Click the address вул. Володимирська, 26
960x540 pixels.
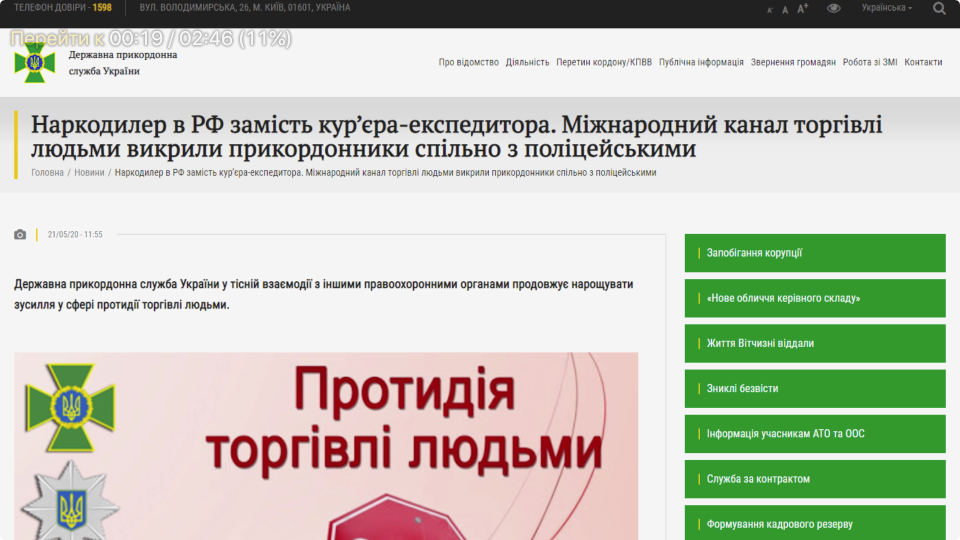pyautogui.click(x=245, y=7)
